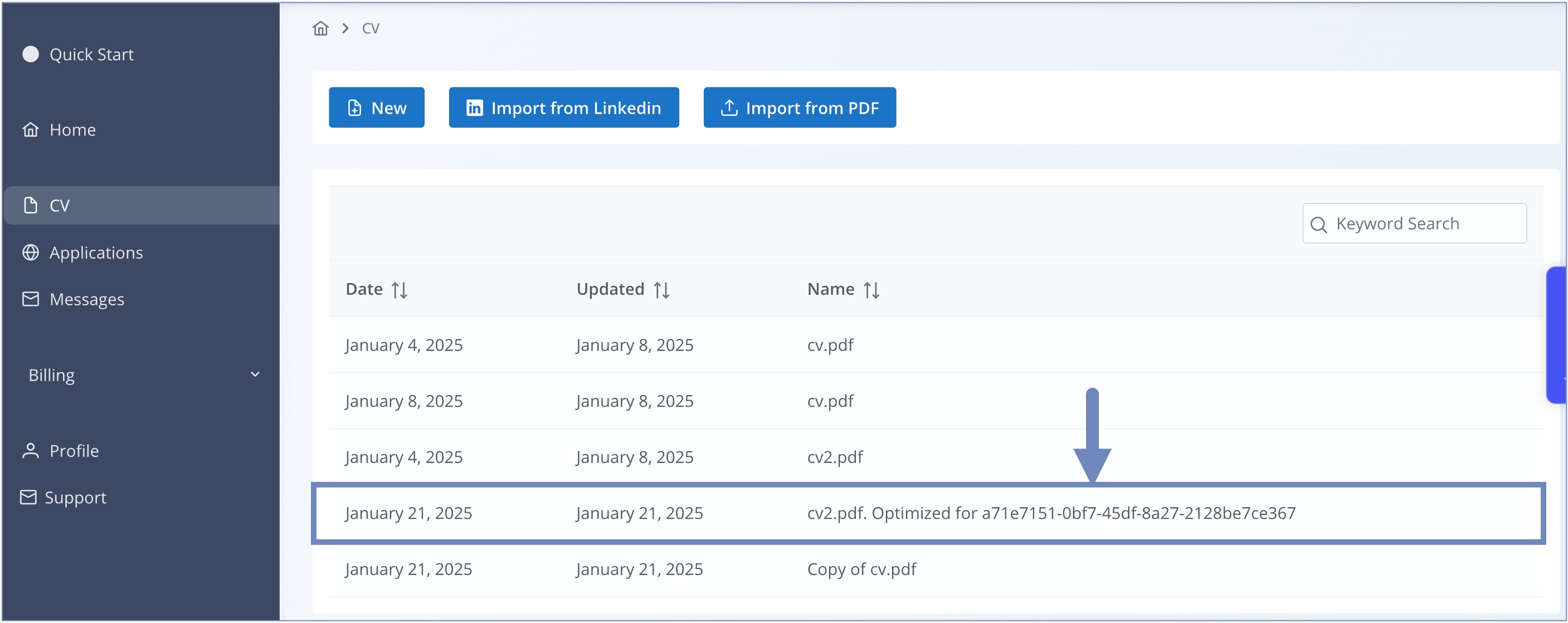
Task: Click the magnifier icon in Keyword Search
Action: 1318,224
